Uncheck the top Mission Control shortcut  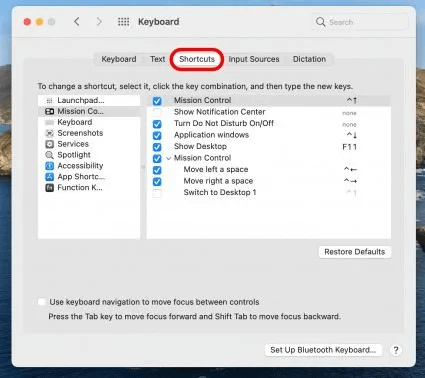pyautogui.click(x=157, y=101)
